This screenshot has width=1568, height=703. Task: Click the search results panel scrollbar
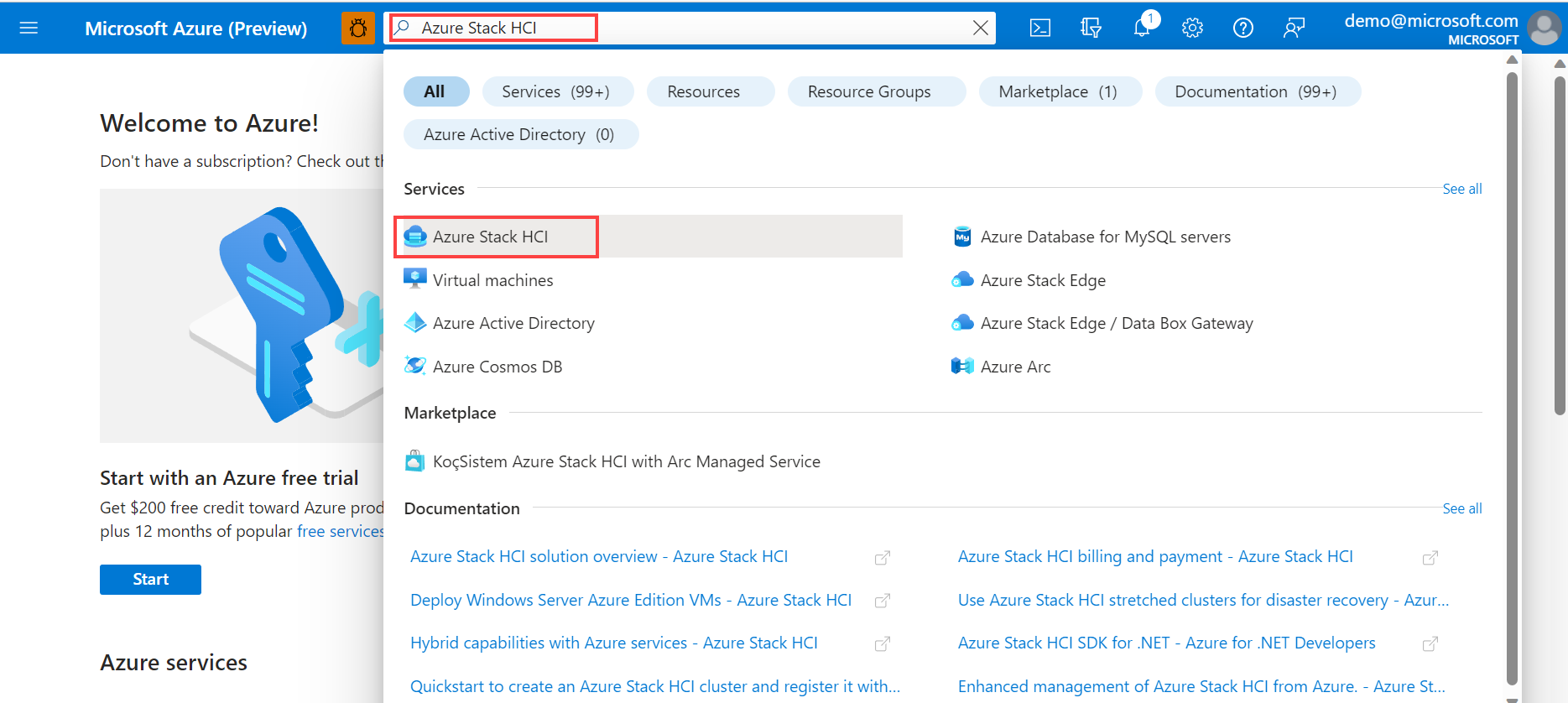coord(1512,378)
